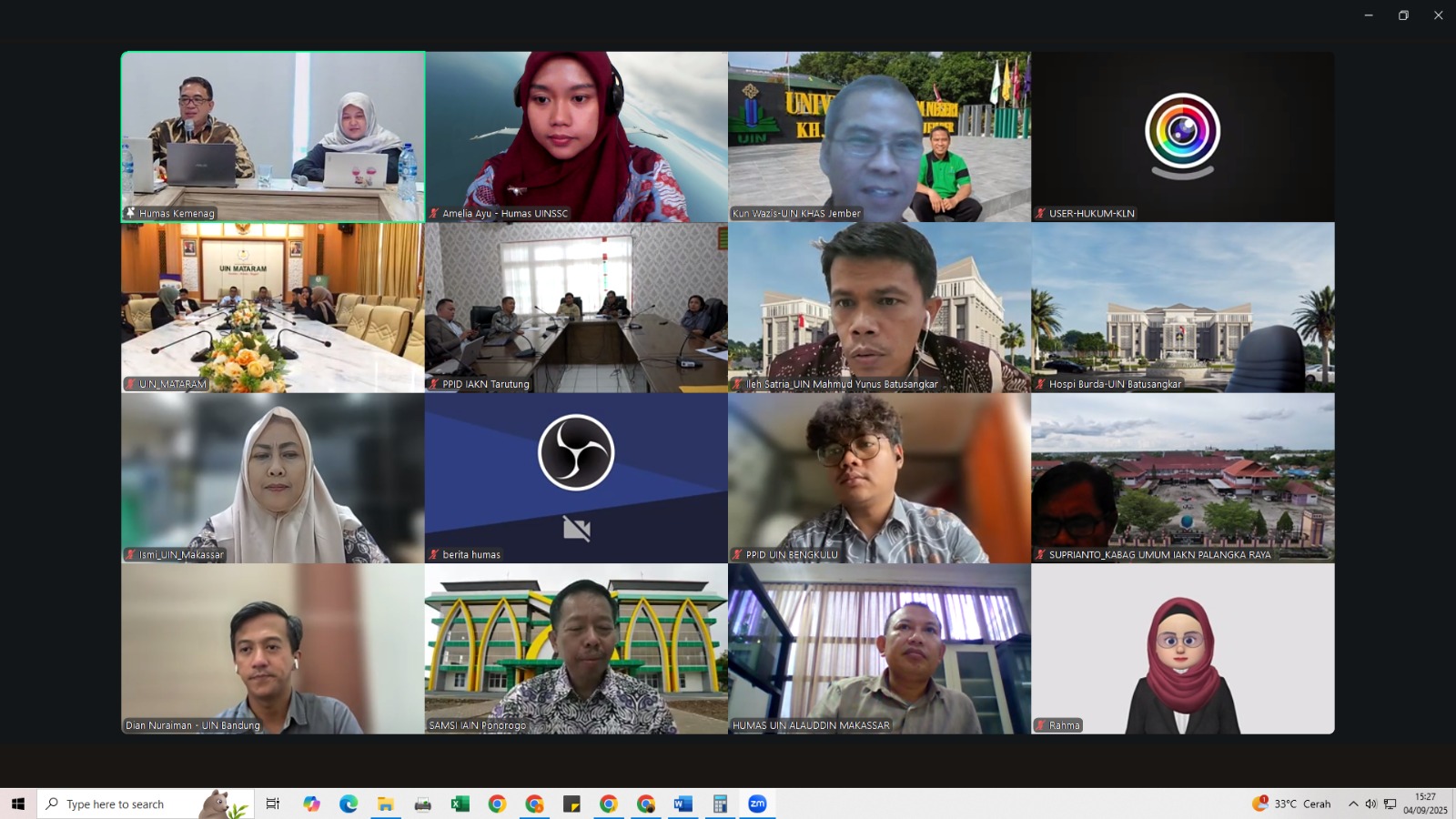
Task: Open File Explorer from the taskbar
Action: coord(386,804)
